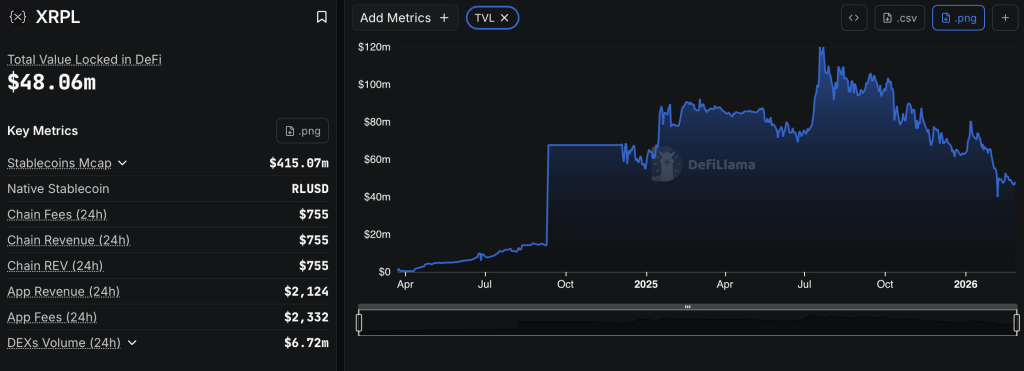
Task: Download Key Metrics as .png
Action: 302,131
